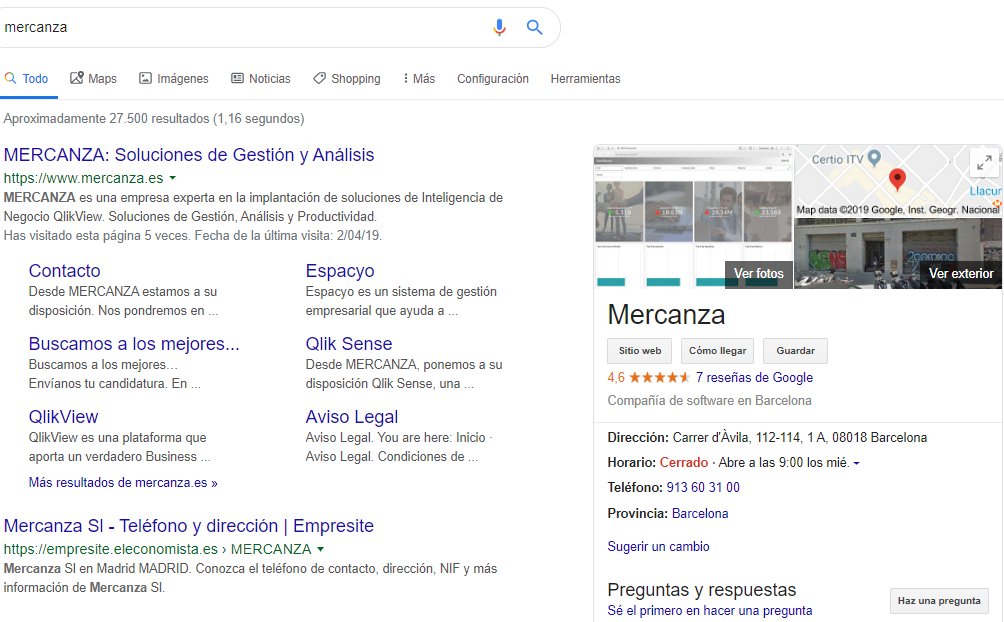
Task: Expand the opening hours dropdown arrow
Action: [x=857, y=463]
